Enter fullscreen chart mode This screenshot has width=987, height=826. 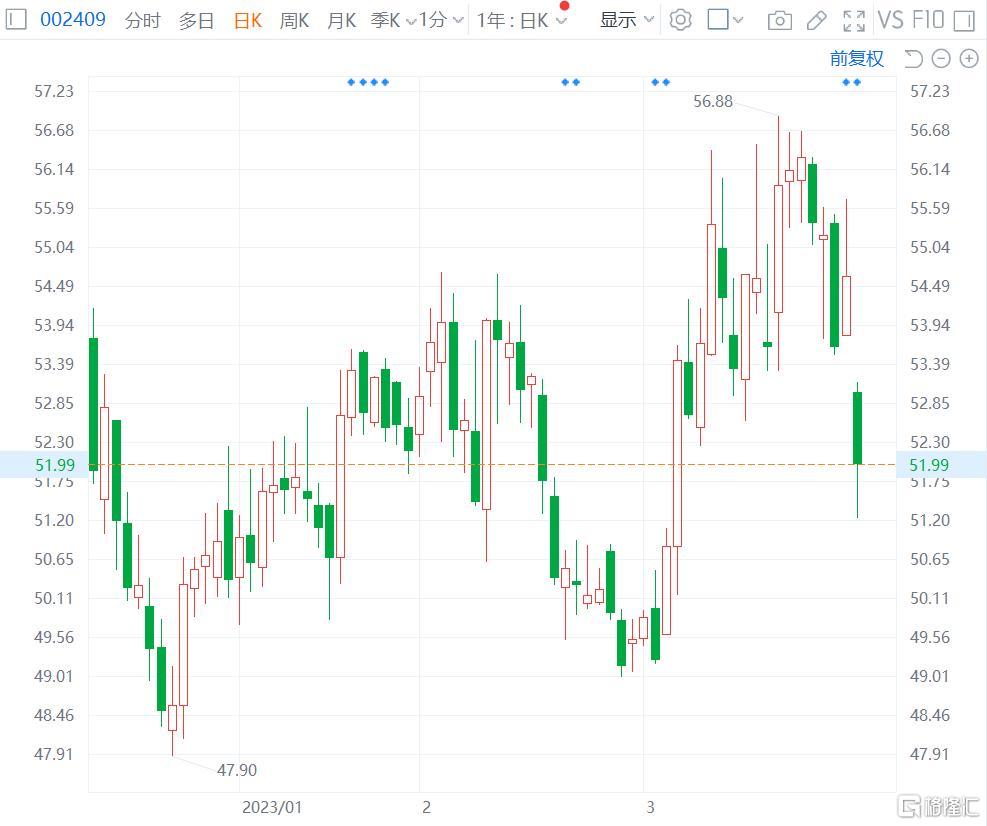[854, 21]
